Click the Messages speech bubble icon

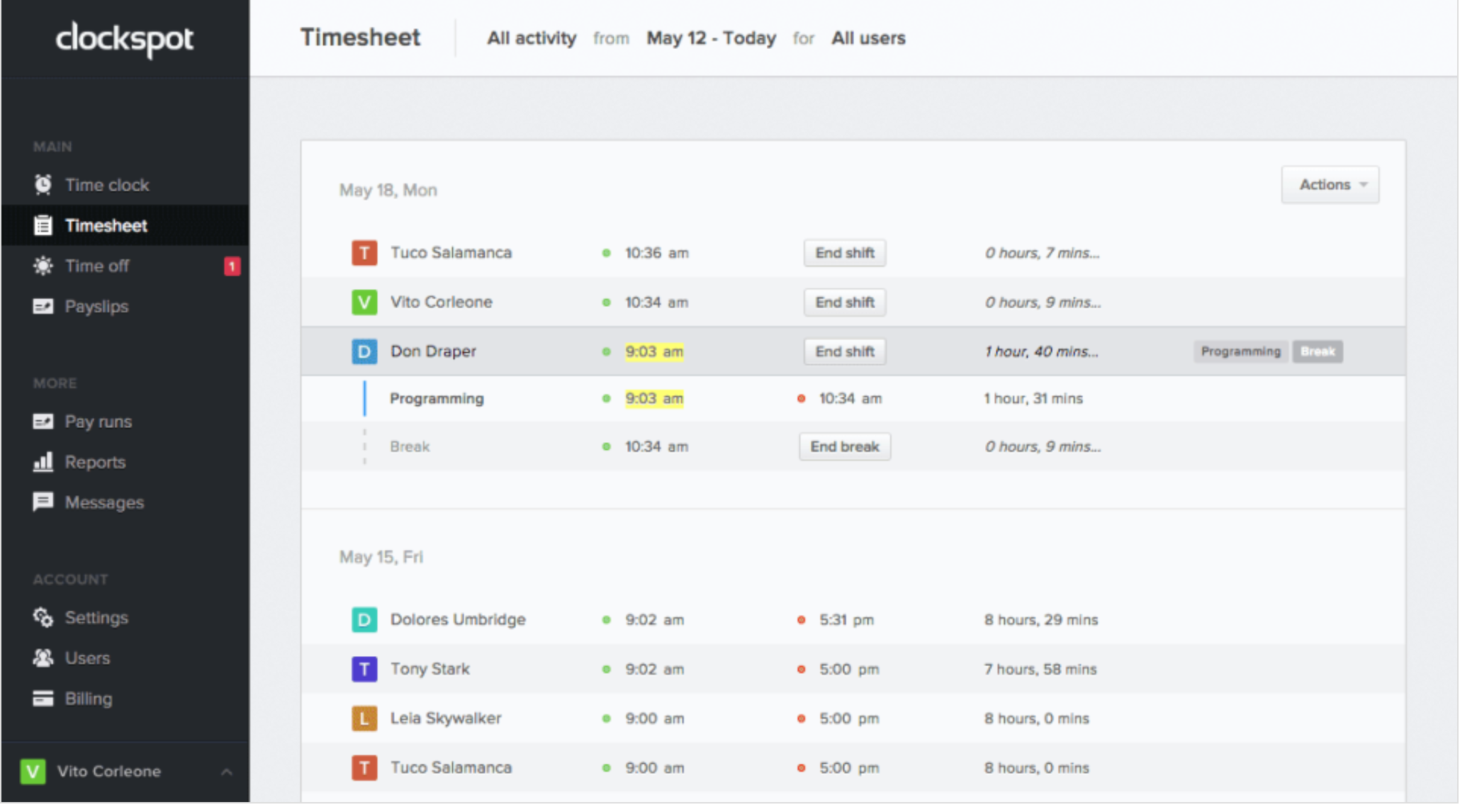click(43, 502)
